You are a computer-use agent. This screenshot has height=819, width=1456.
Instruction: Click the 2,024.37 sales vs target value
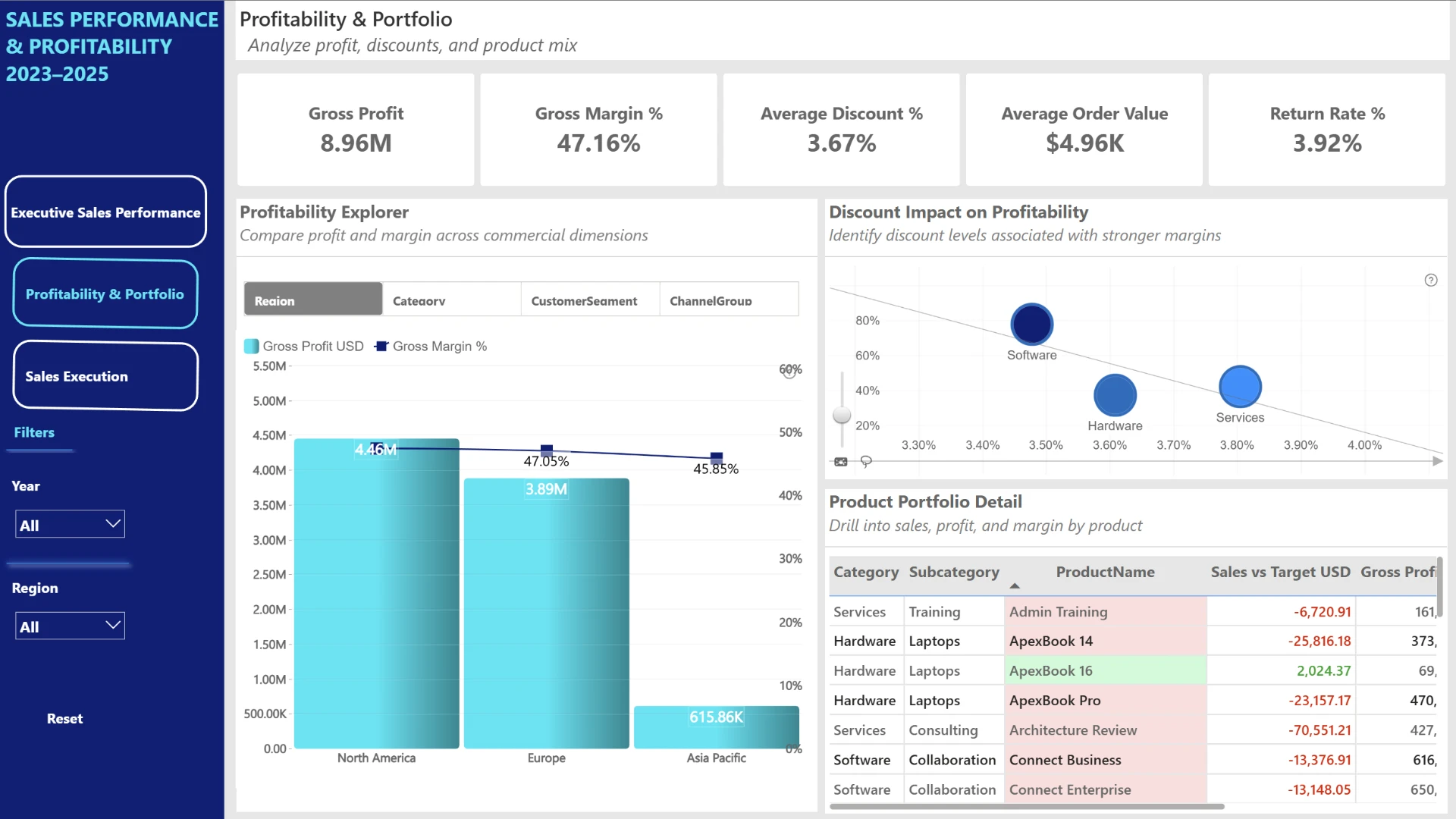click(x=1324, y=671)
